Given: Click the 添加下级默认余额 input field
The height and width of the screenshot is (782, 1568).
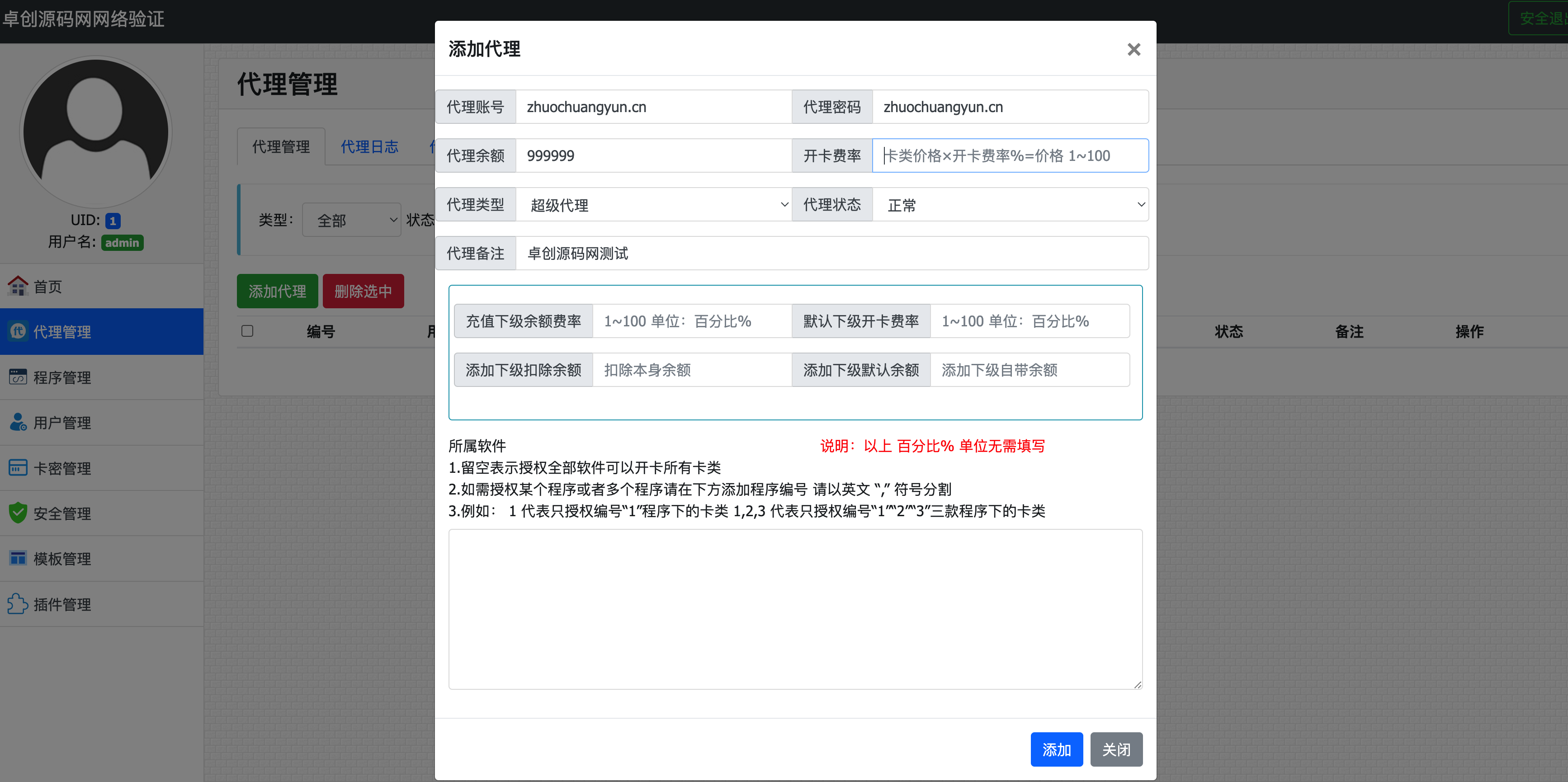Looking at the screenshot, I should pos(1030,369).
